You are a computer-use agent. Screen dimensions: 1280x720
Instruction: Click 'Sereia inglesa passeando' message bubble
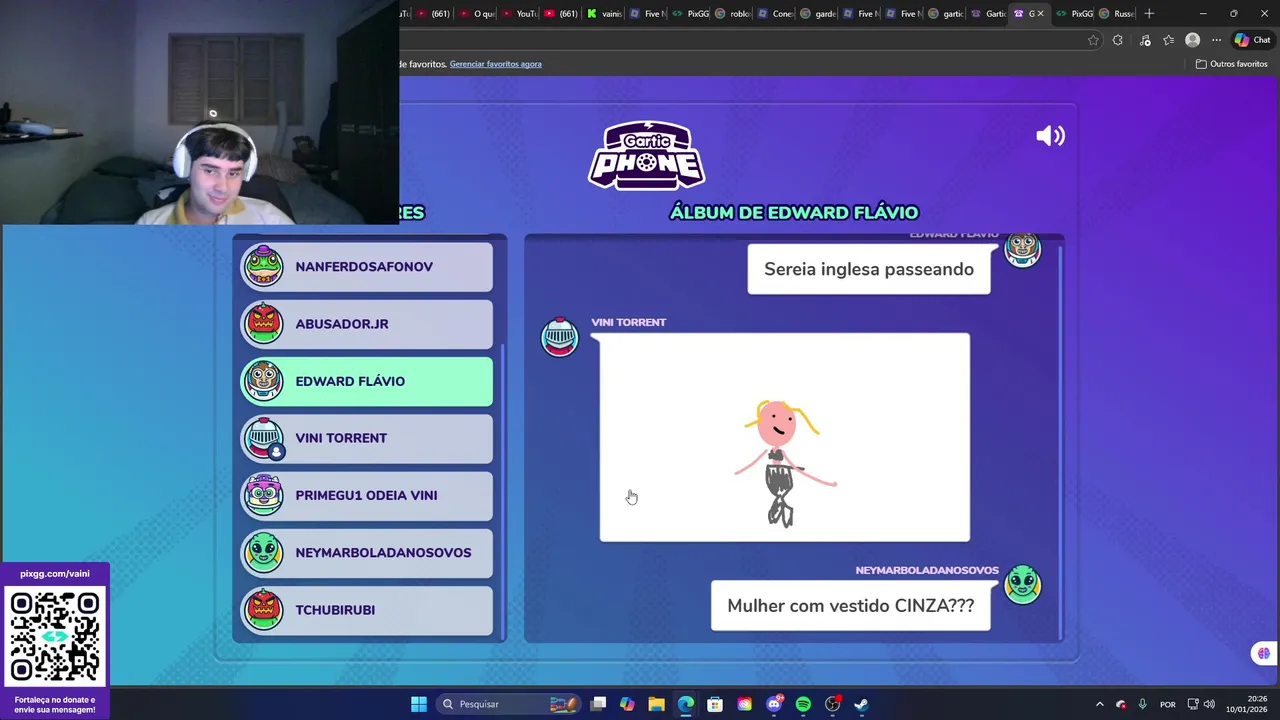(869, 269)
